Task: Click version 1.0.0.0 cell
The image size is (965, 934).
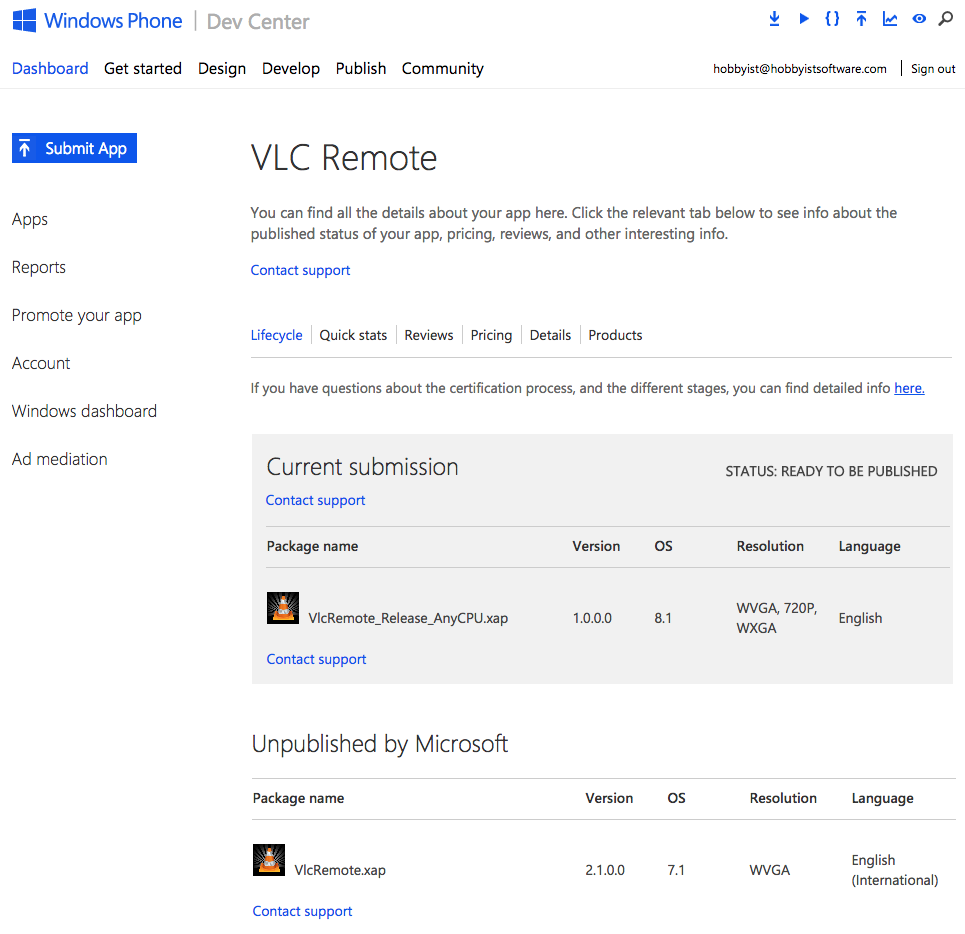Action: pyautogui.click(x=592, y=618)
